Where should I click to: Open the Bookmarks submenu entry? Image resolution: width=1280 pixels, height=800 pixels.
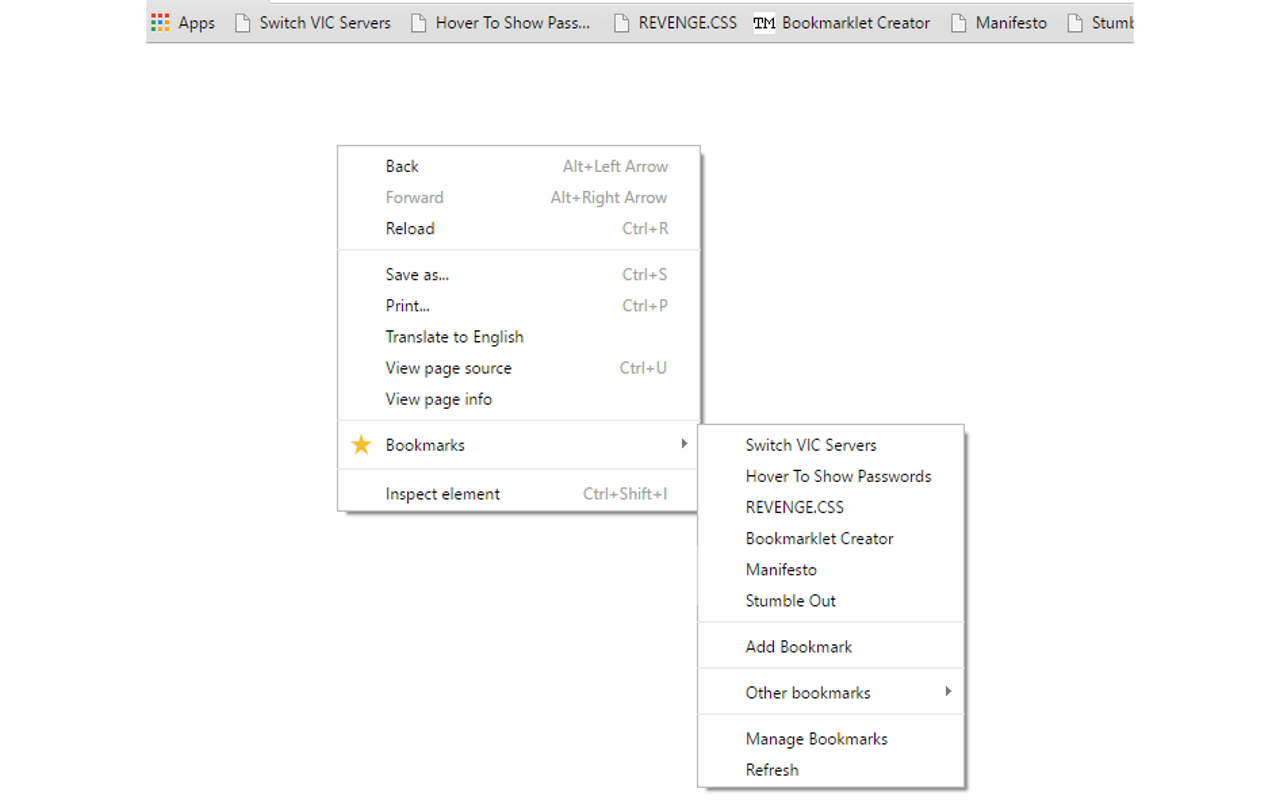[x=519, y=445]
